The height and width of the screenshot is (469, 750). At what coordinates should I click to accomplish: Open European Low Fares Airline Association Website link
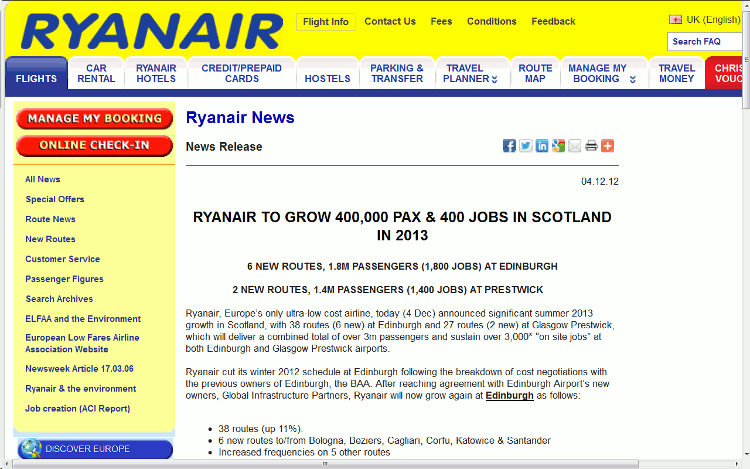point(82,343)
